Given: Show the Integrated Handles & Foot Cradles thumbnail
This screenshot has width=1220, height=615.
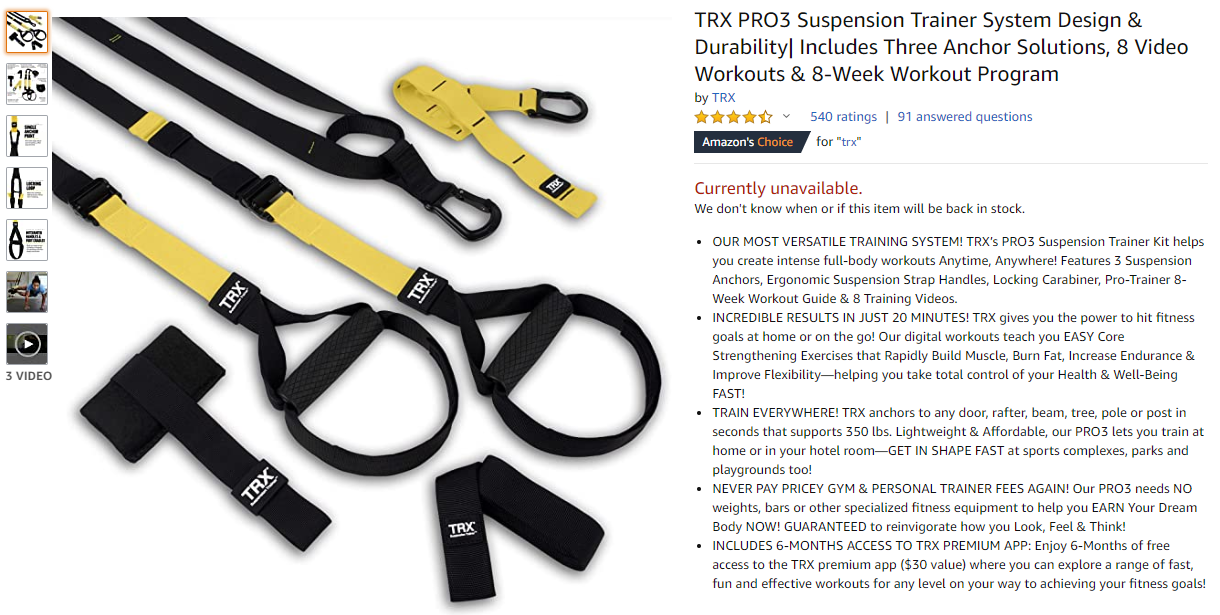Looking at the screenshot, I should click(27, 240).
